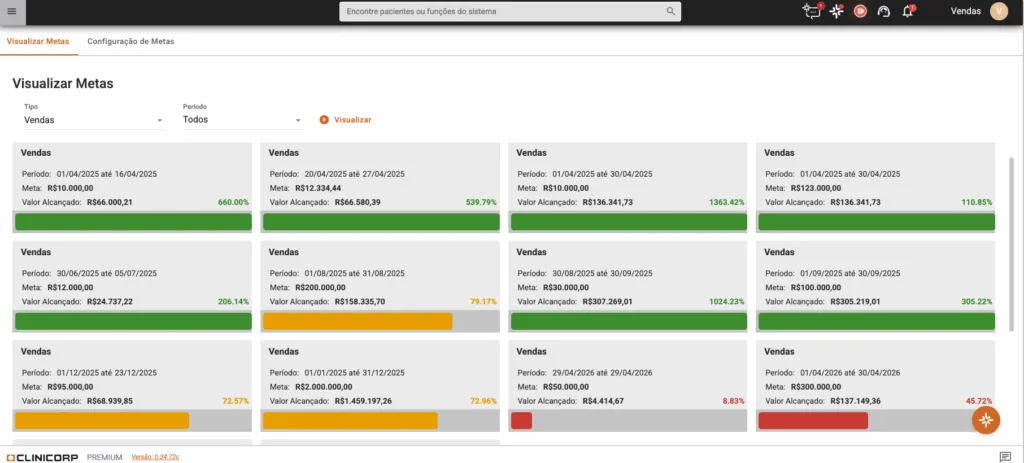Click period 01/12/2025 até 23/12/2025
1024x463 pixels.
click(107, 373)
